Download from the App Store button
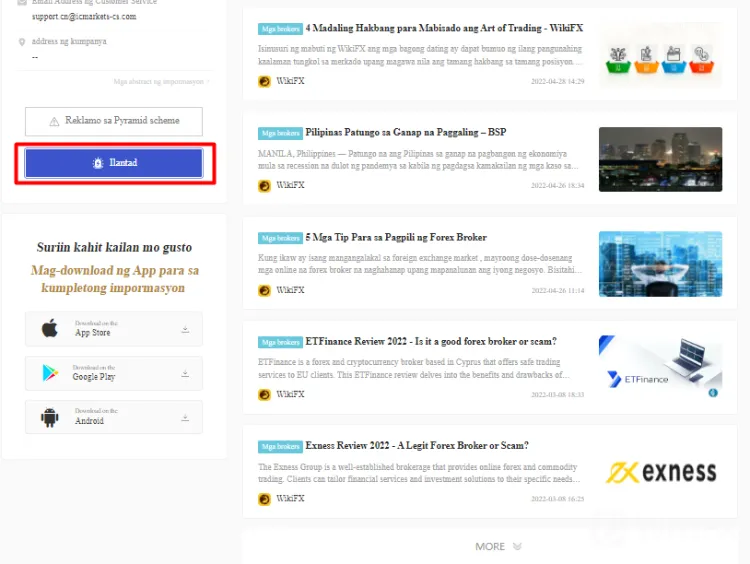 114,329
